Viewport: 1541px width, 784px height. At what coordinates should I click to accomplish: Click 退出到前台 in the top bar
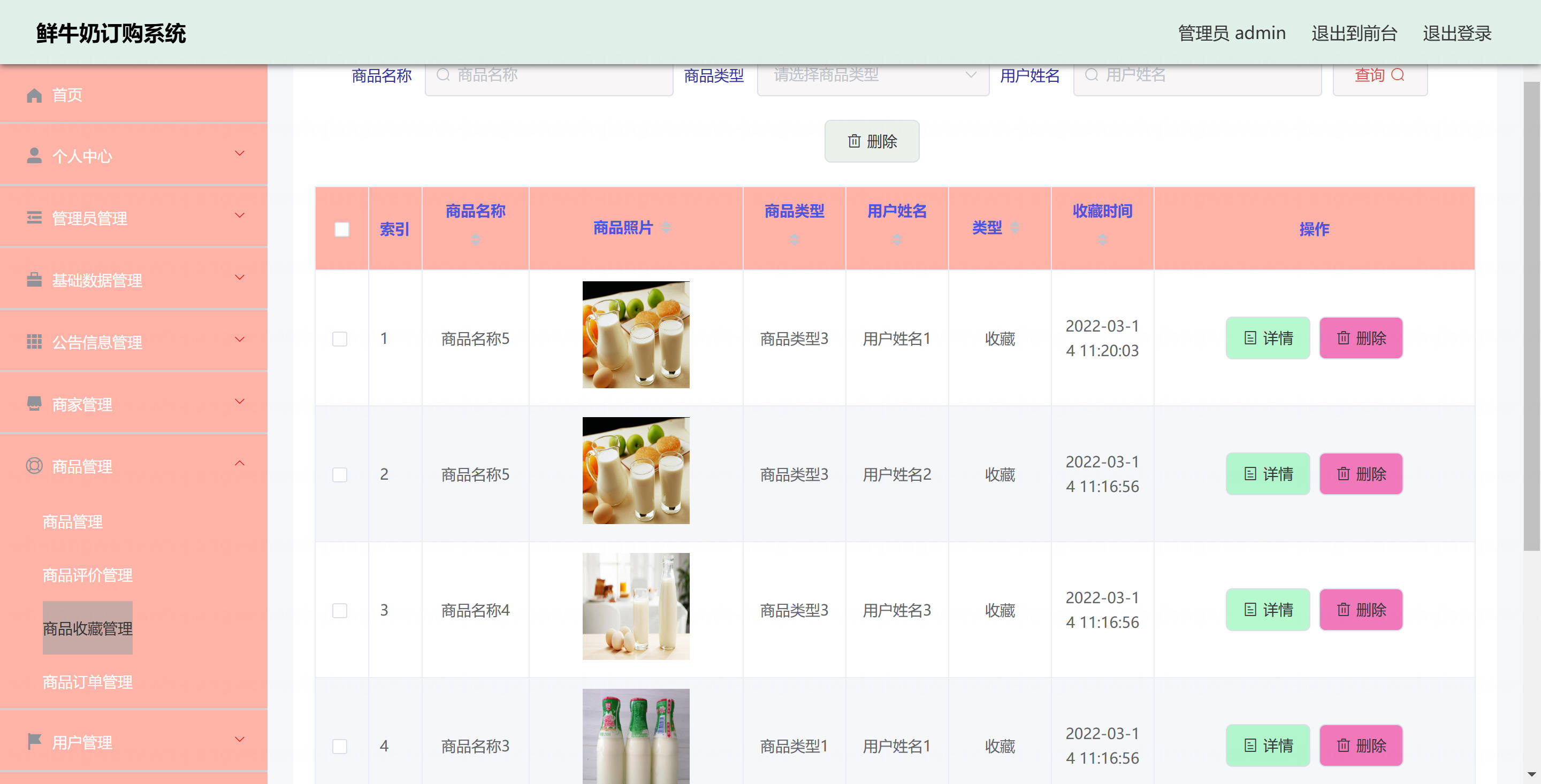(x=1354, y=33)
